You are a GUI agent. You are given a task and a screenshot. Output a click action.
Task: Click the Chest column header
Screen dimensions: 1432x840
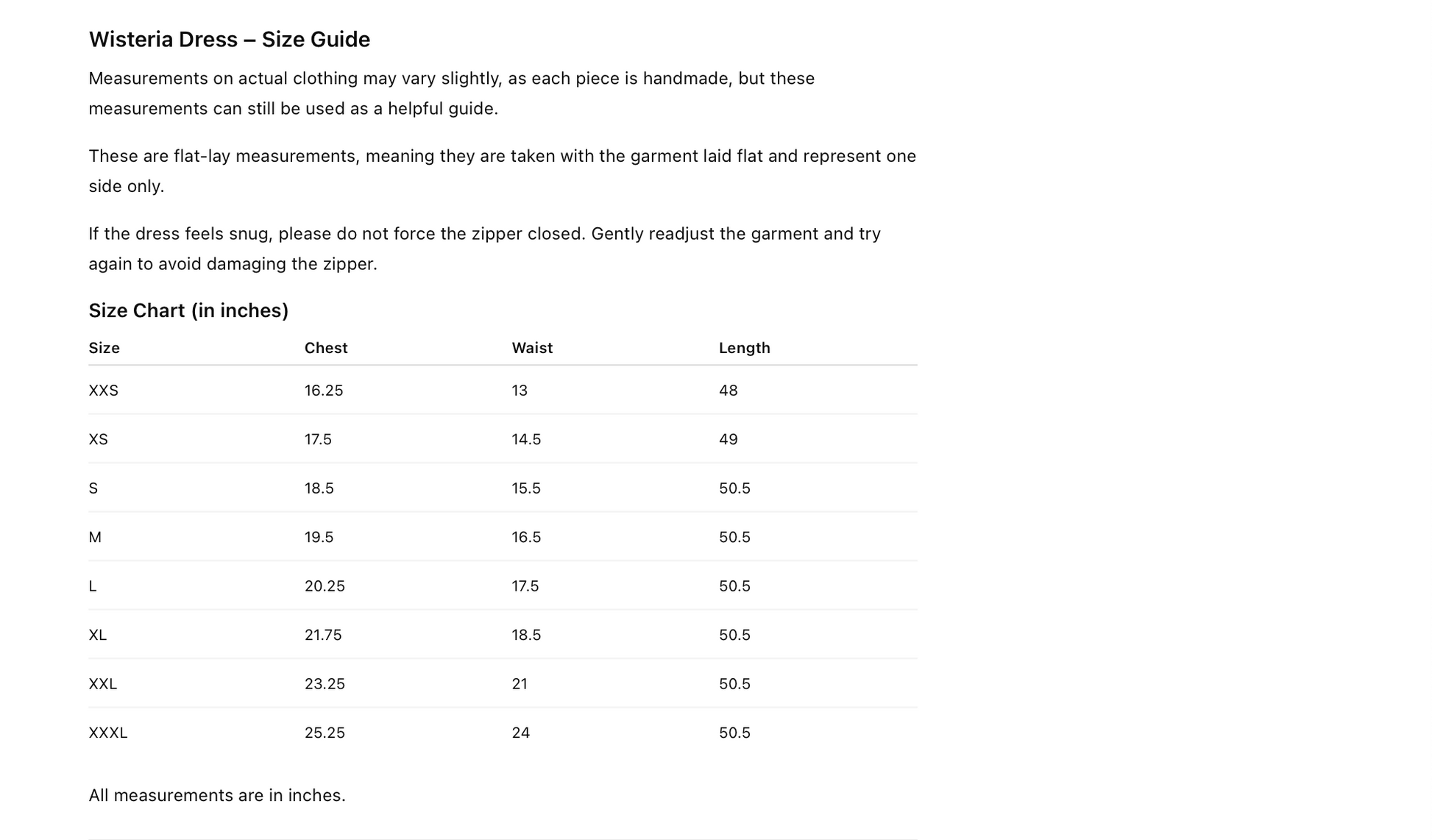tap(326, 348)
